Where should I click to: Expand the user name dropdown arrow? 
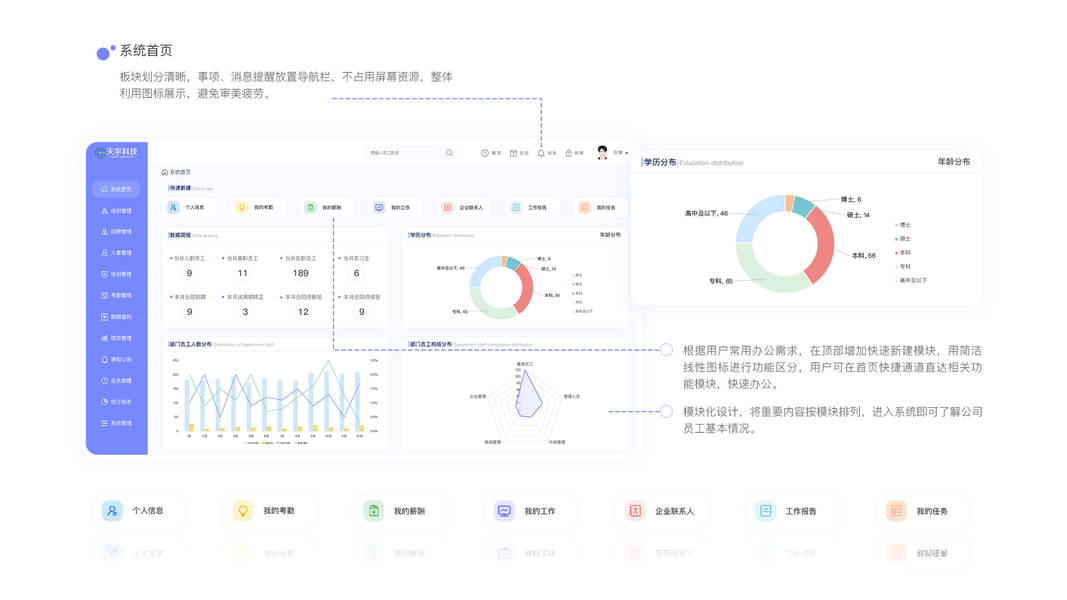pos(627,153)
